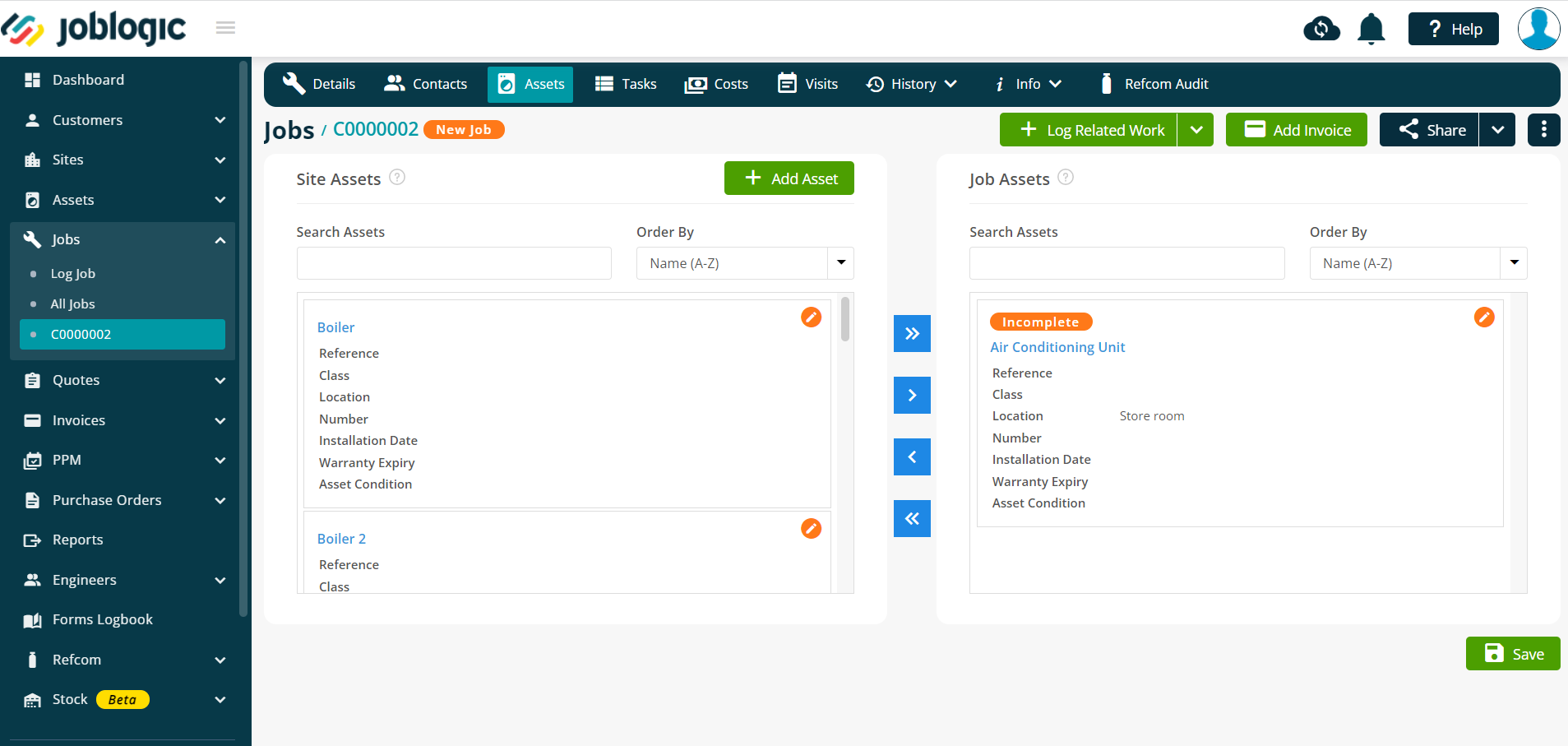Viewport: 1568px width, 746px height.
Task: Move selected asset left with single arrow
Action: [x=912, y=456]
